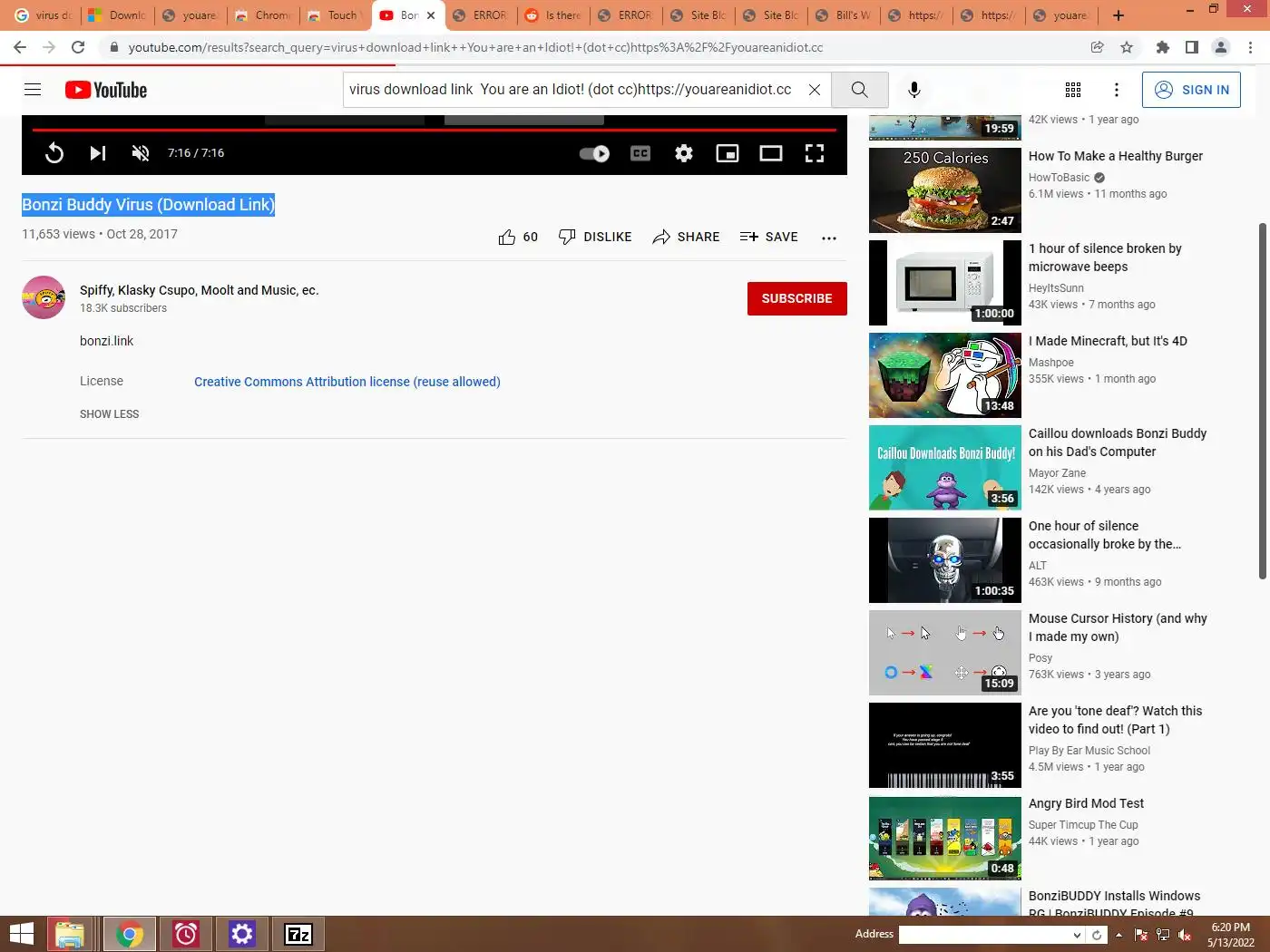
Task: Close the active Bonzi tab
Action: click(x=431, y=15)
